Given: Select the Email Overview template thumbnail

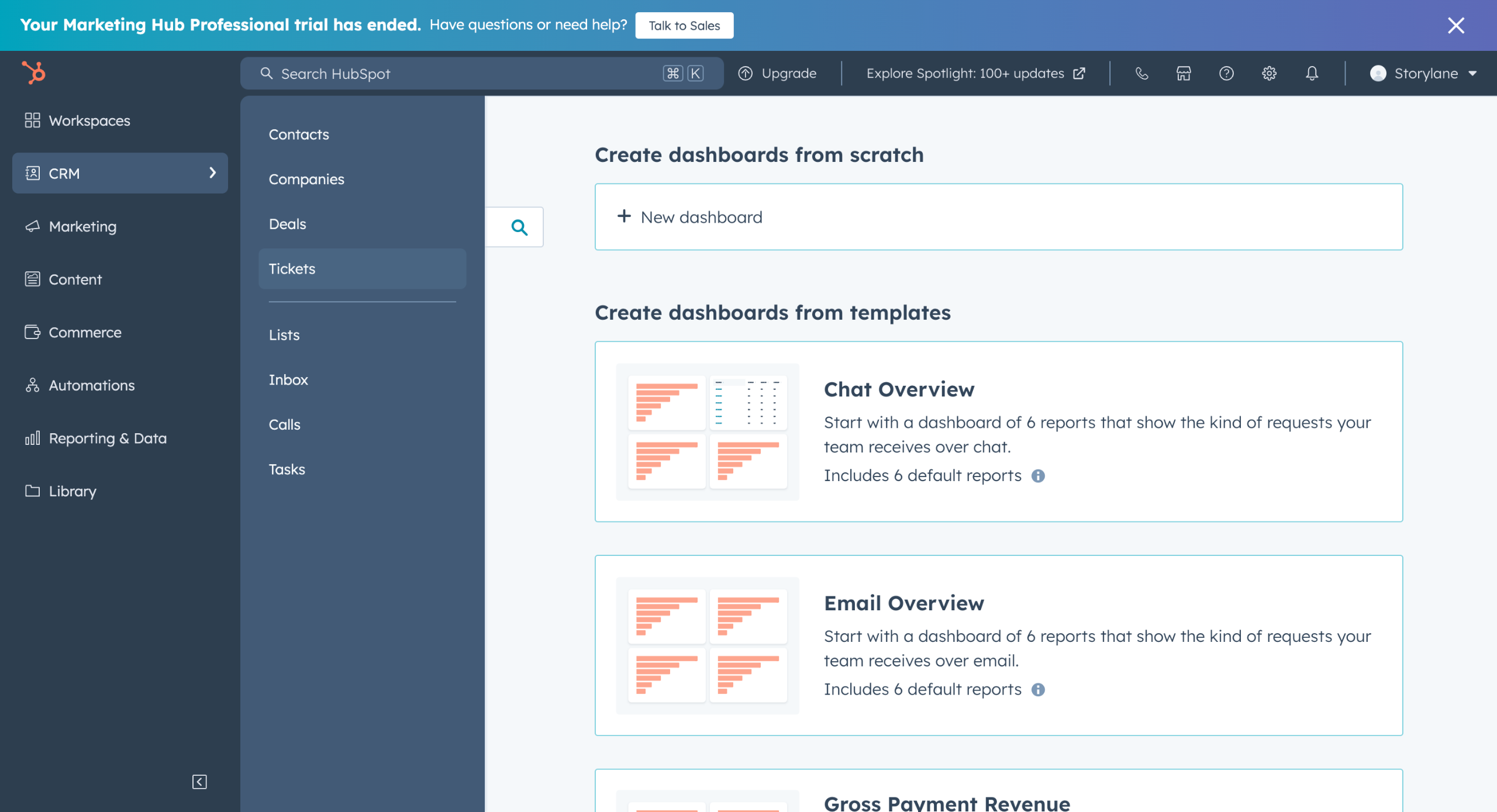Looking at the screenshot, I should [708, 645].
